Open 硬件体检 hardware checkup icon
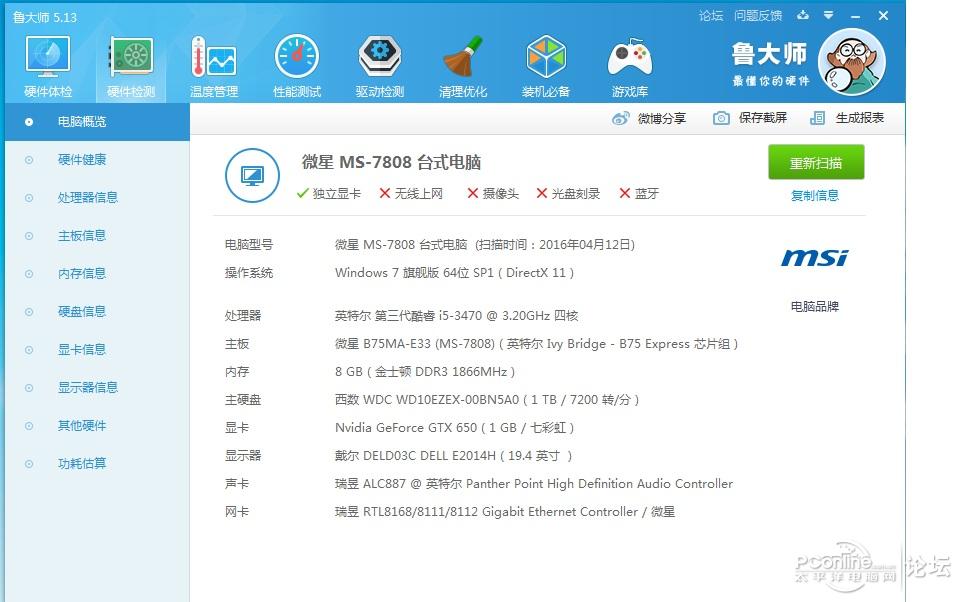Image resolution: width=960 pixels, height=602 pixels. pos(48,57)
